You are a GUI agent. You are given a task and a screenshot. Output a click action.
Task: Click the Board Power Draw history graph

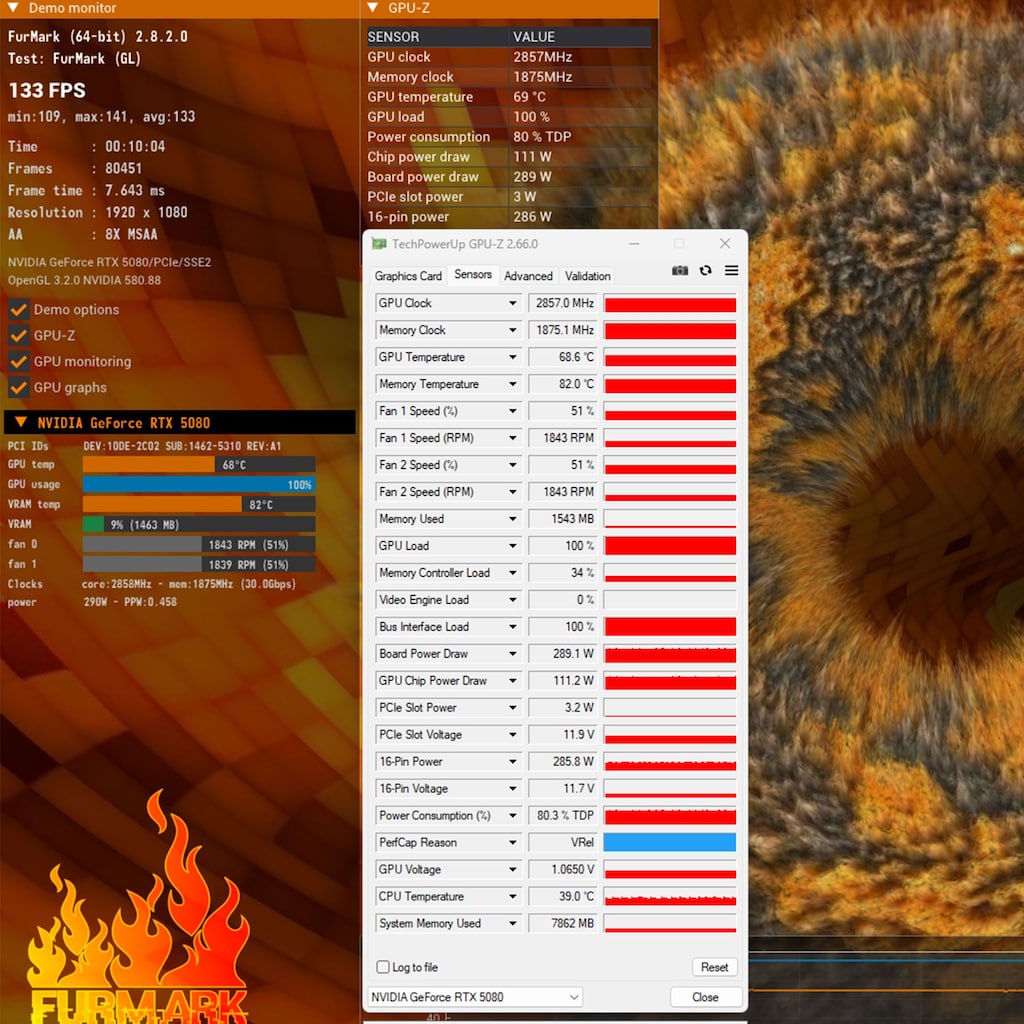(x=670, y=654)
